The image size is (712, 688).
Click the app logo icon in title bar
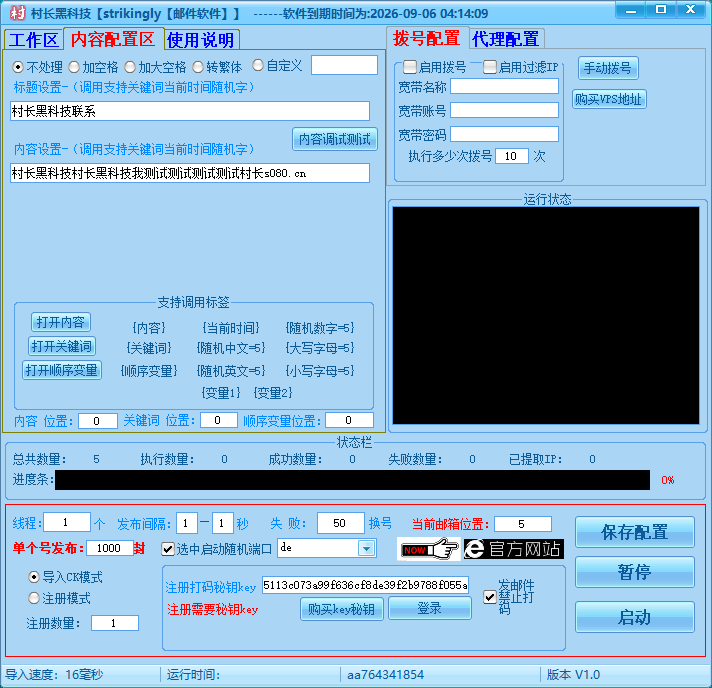(x=17, y=13)
